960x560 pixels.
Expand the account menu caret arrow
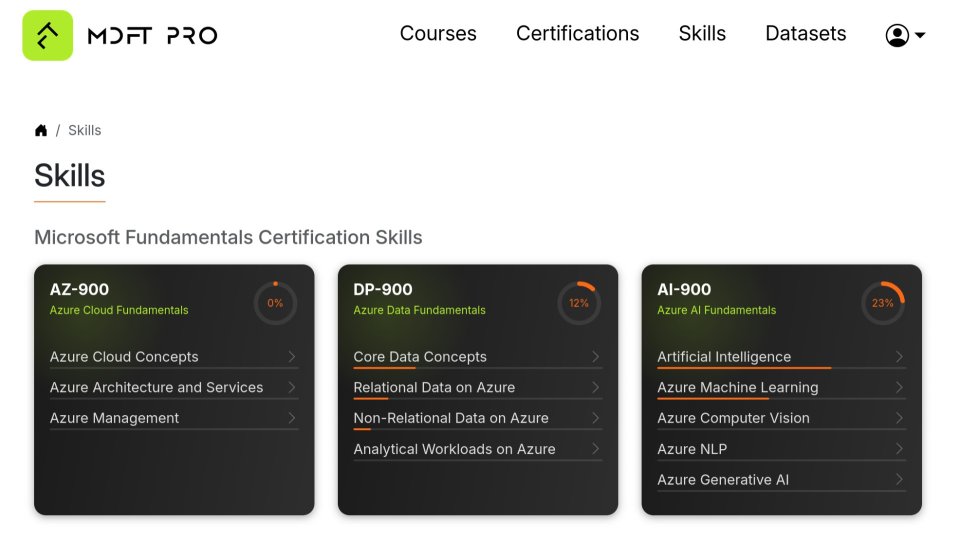click(x=920, y=35)
